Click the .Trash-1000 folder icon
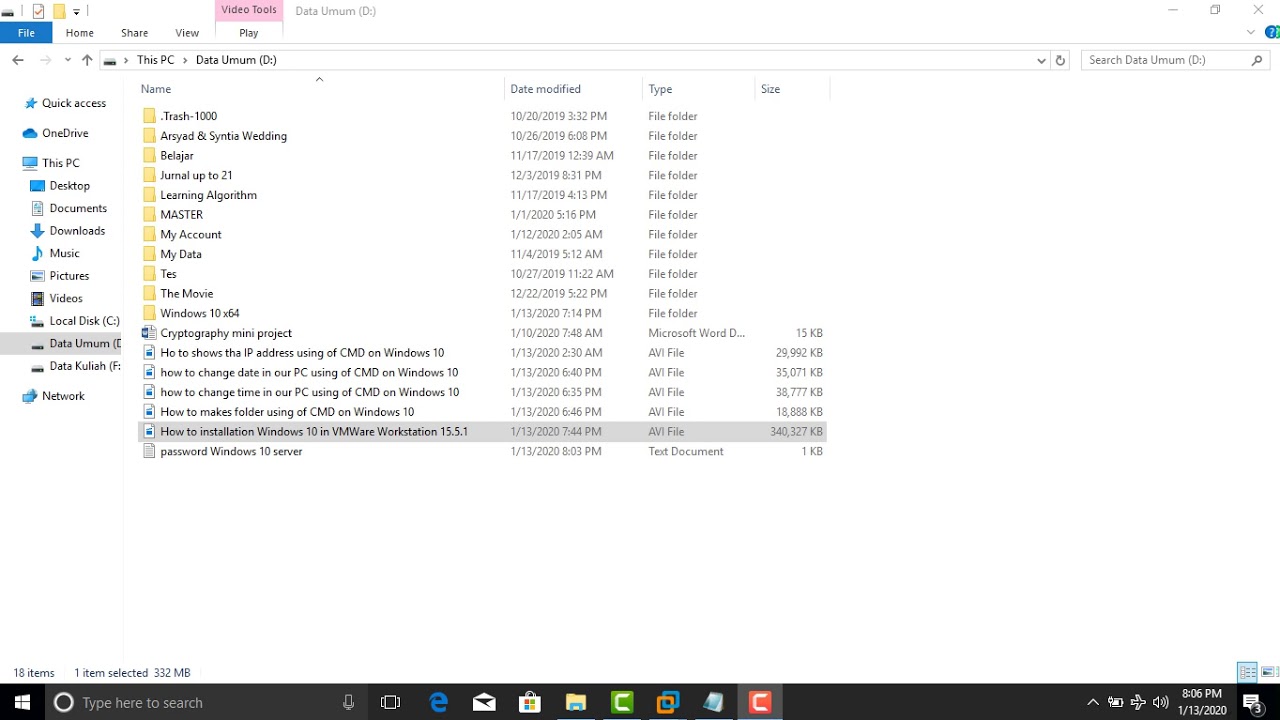This screenshot has height=720, width=1280. [149, 116]
